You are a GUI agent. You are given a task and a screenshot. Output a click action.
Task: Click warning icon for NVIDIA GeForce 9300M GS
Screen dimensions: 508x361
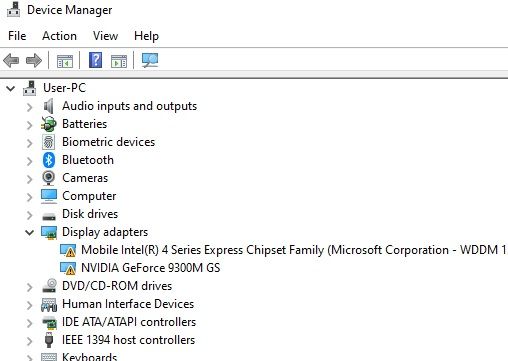point(68,268)
